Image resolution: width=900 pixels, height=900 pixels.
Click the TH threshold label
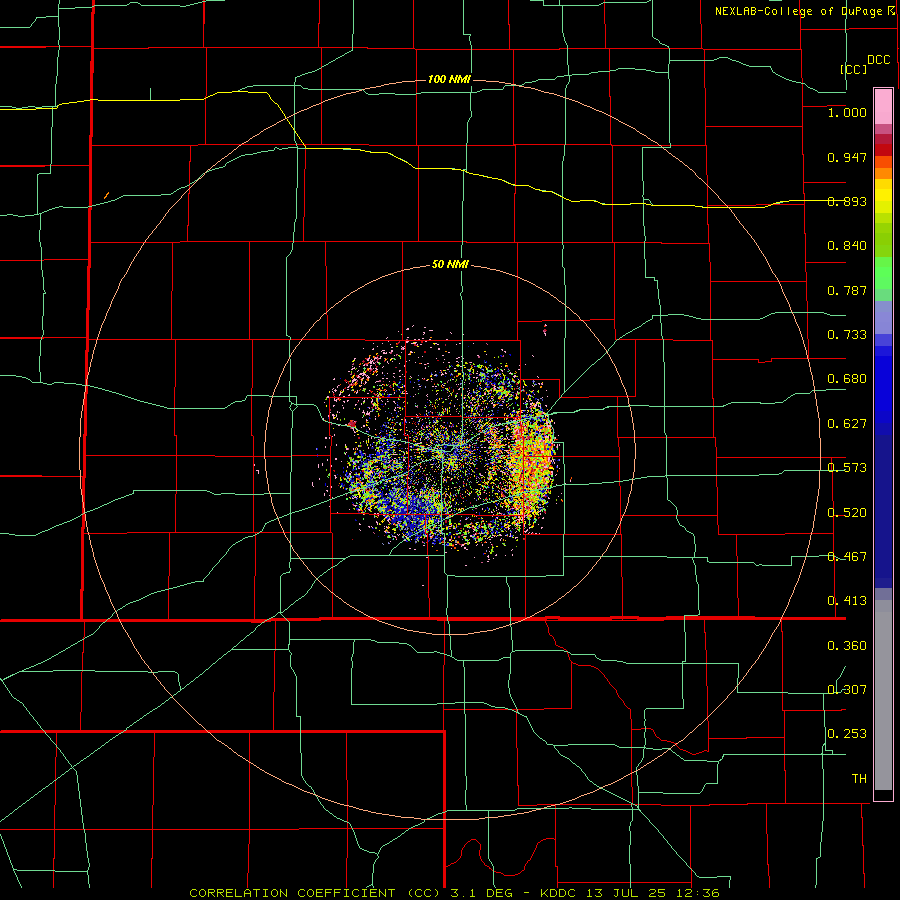tap(859, 779)
